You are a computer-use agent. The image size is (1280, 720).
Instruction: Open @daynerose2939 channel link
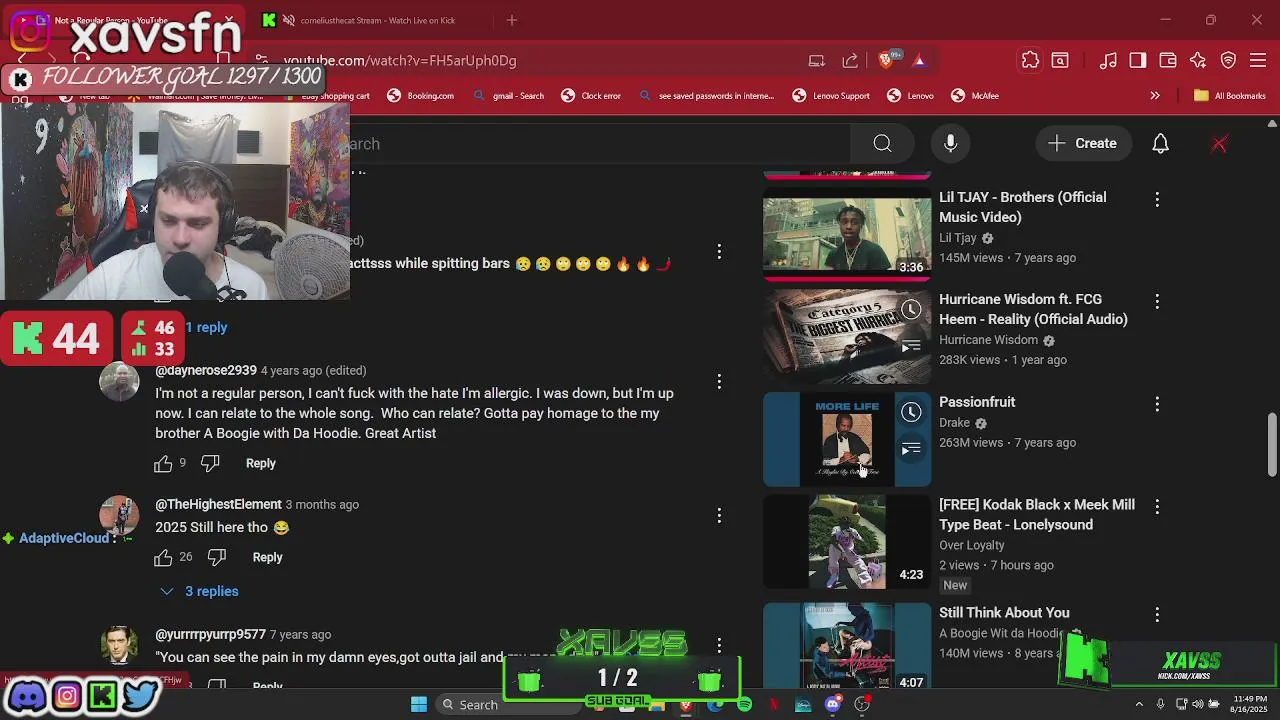206,371
